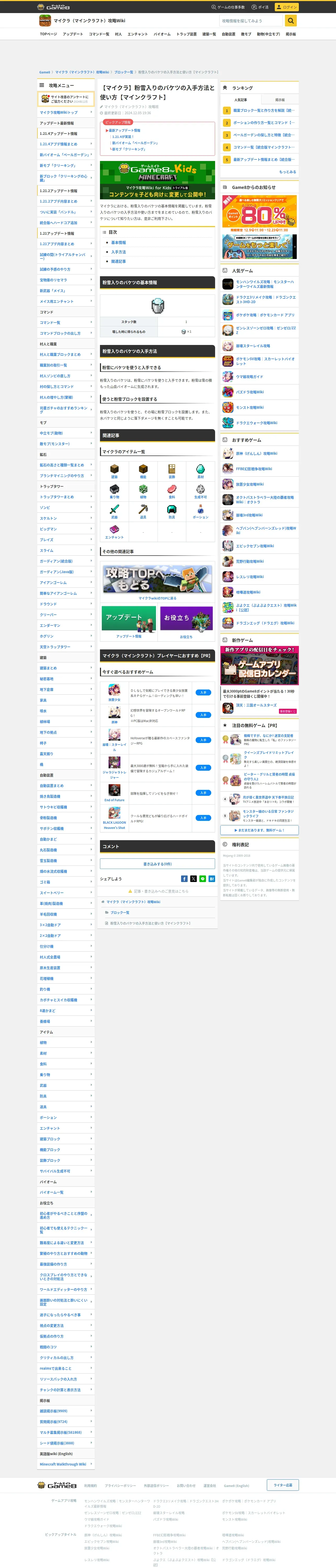
Task: Open もっとみる ranking link
Action: pos(287,172)
